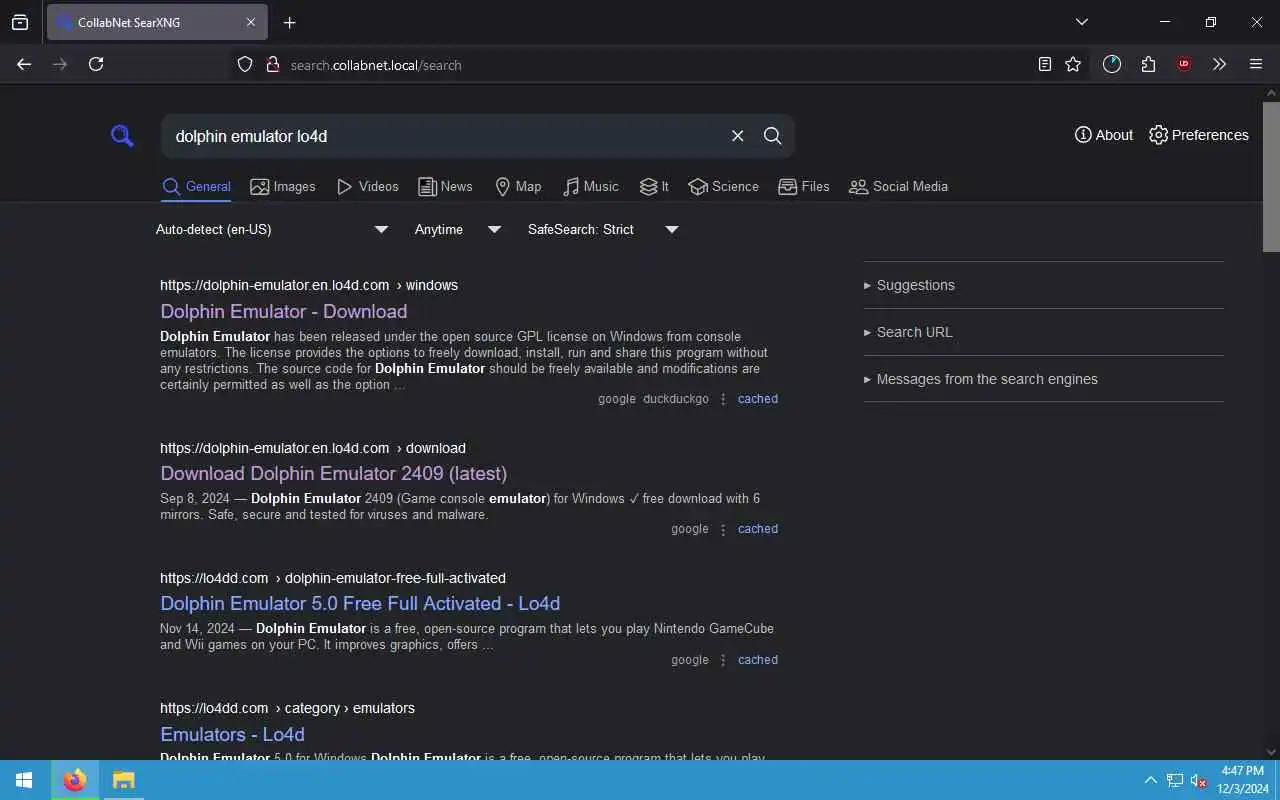Open cached link for Dolphin Emulator - Download

(x=758, y=399)
